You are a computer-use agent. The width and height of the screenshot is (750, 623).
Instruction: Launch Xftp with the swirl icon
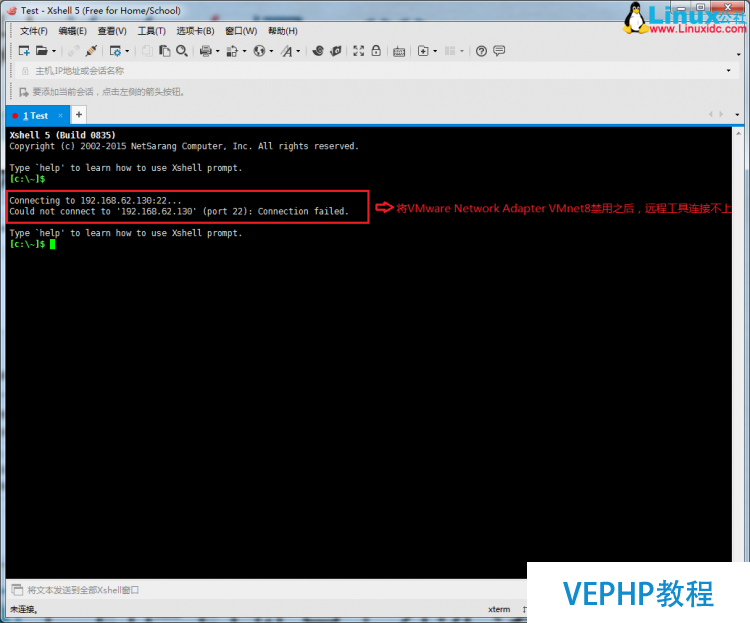pyautogui.click(x=318, y=51)
